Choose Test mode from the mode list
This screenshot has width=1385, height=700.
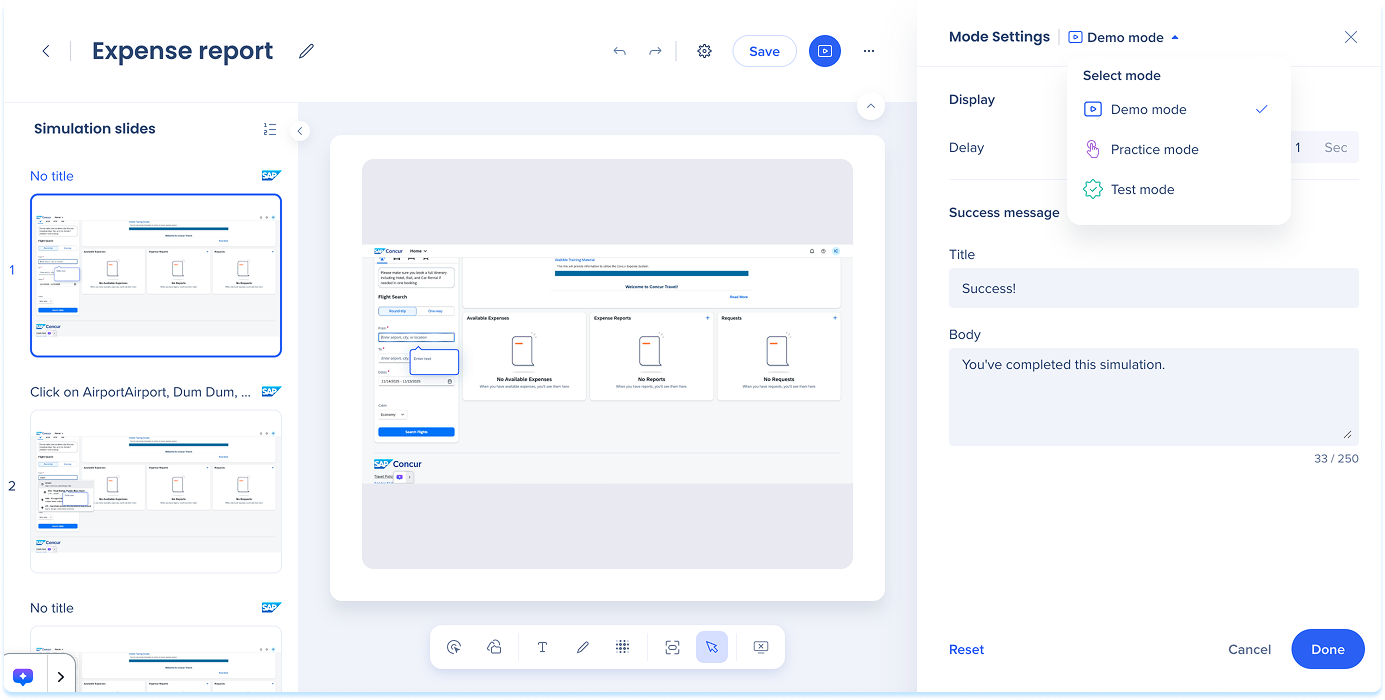[1142, 189]
